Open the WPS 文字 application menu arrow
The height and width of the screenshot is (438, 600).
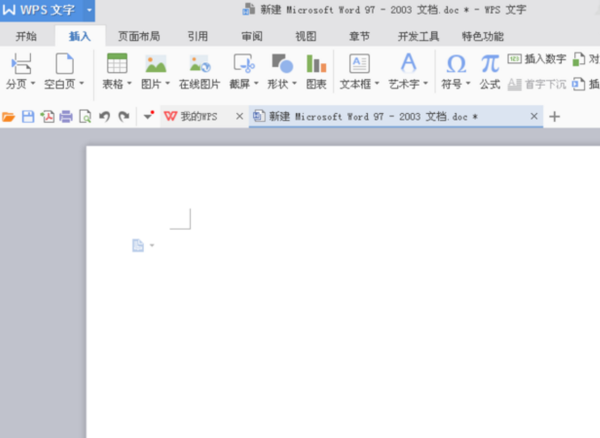tap(89, 10)
